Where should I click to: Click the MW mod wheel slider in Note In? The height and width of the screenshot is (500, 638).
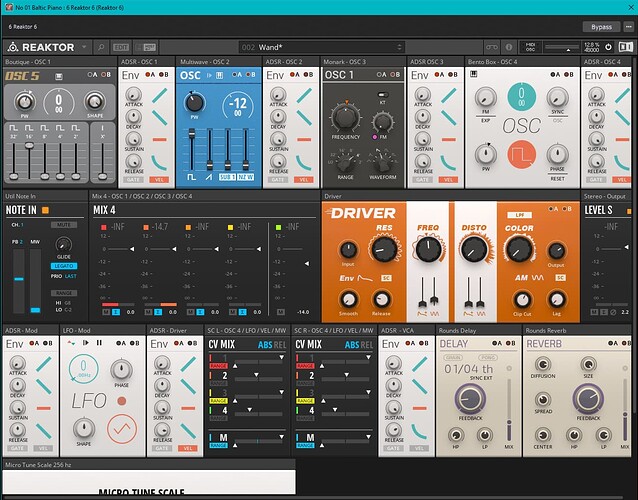35,281
